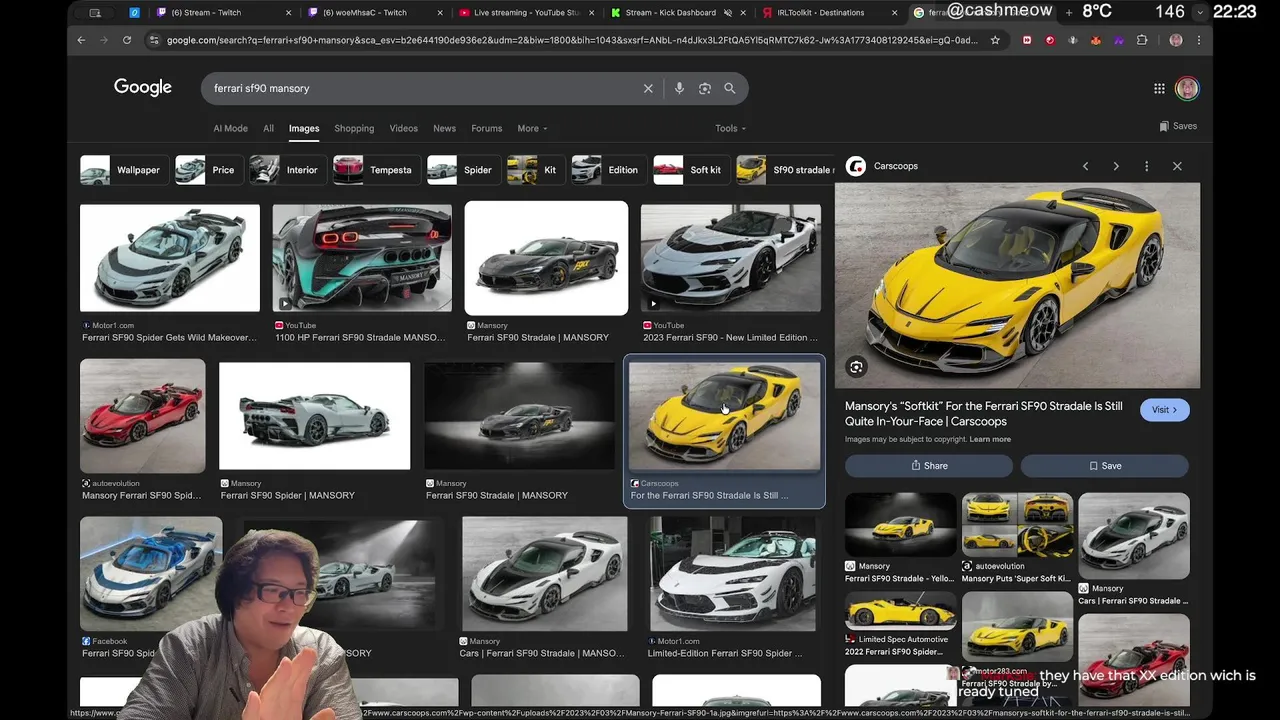
Task: Click the browser address bar URL
Action: click(x=570, y=40)
